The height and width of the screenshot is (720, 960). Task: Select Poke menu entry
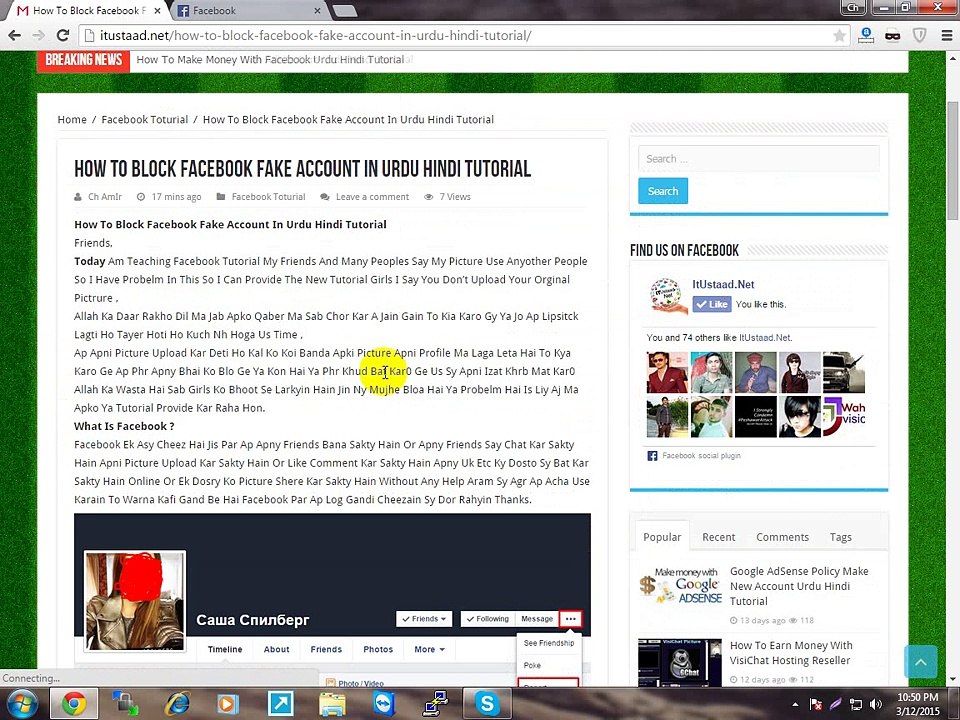(532, 665)
